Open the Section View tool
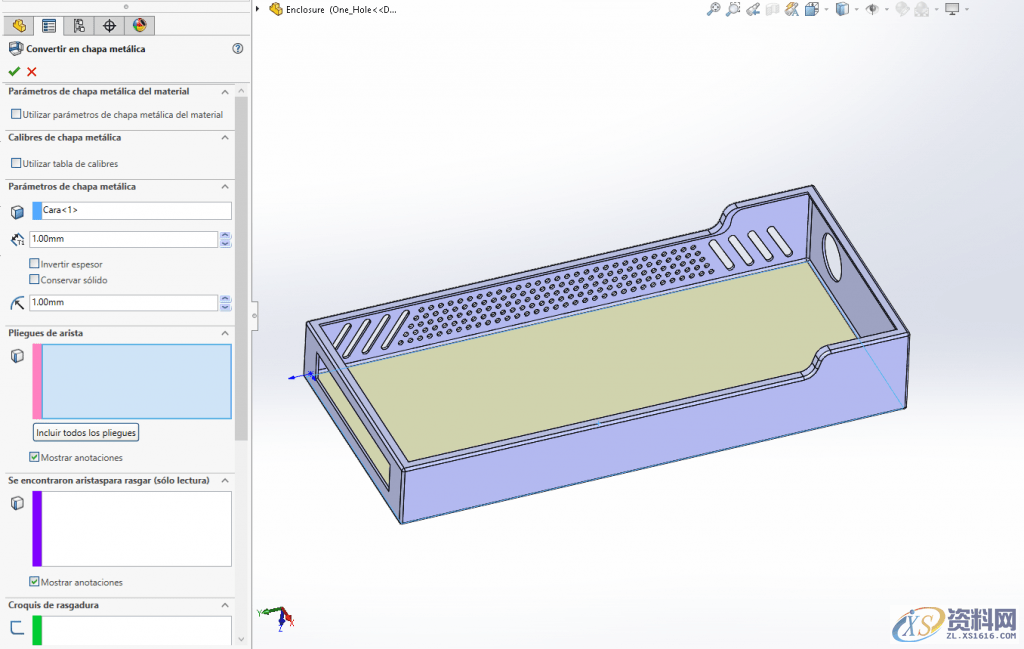Viewport: 1024px width, 649px height. coord(771,9)
